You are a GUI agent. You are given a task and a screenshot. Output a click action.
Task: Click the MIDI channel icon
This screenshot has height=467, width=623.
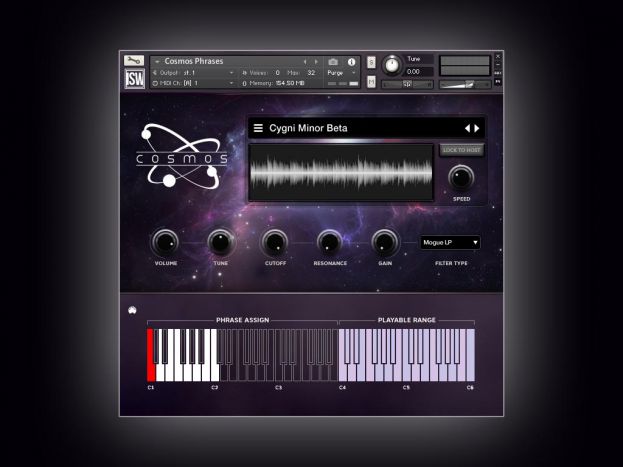click(155, 83)
